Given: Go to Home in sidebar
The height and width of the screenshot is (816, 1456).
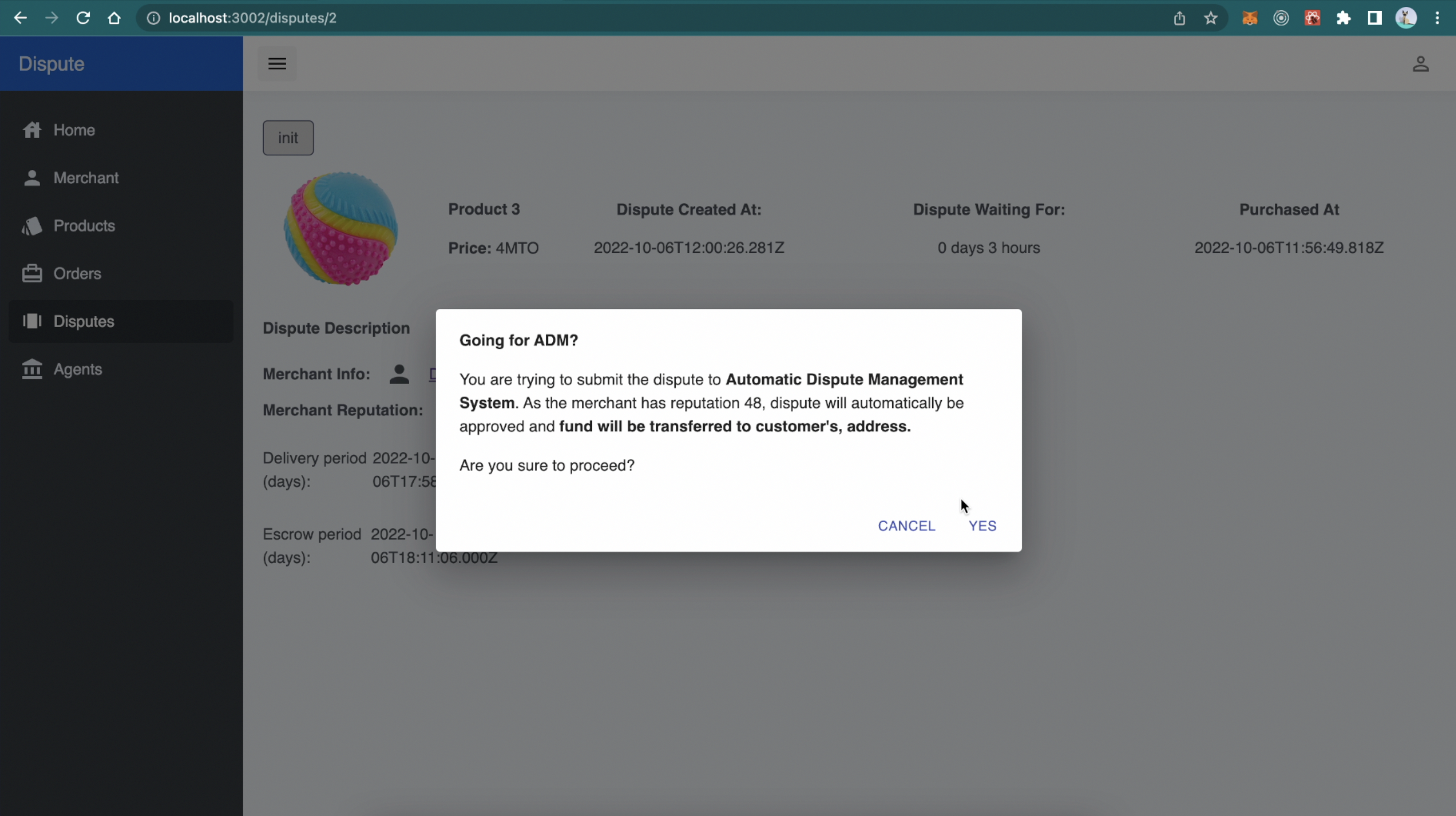Looking at the screenshot, I should [73, 130].
